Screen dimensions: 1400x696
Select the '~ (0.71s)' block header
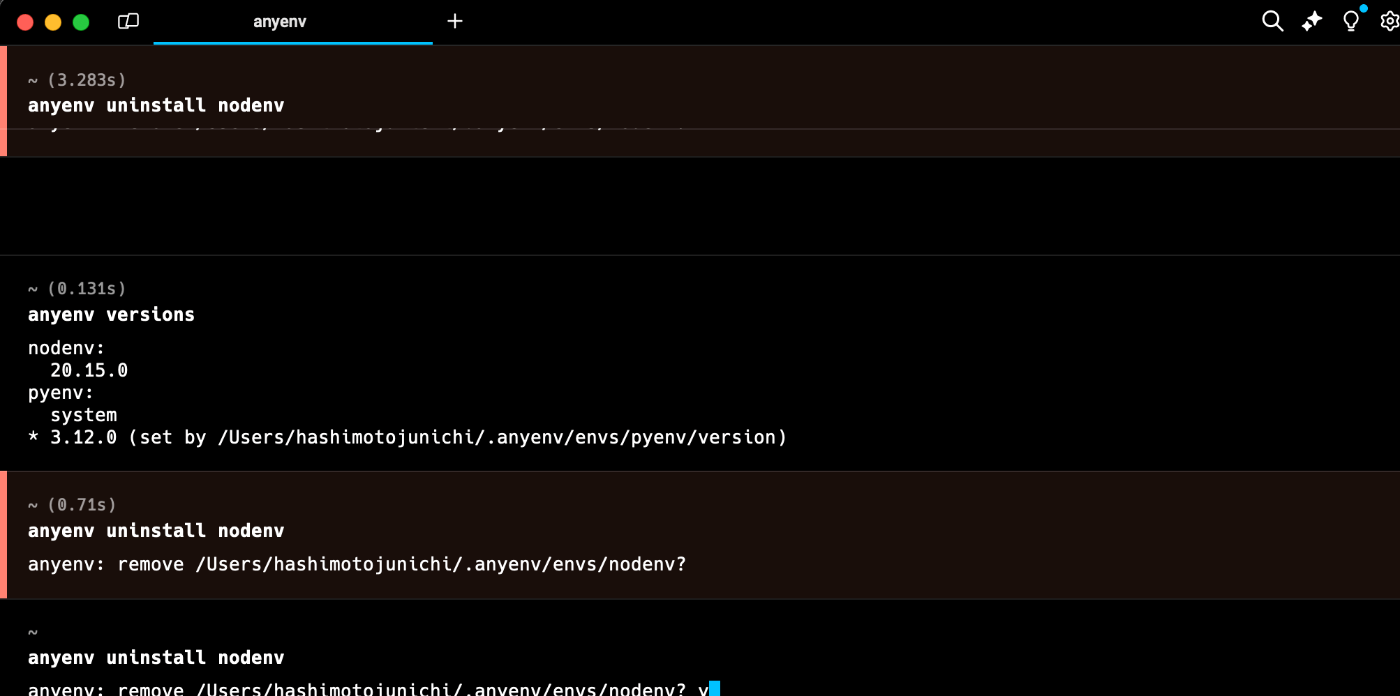(x=72, y=504)
